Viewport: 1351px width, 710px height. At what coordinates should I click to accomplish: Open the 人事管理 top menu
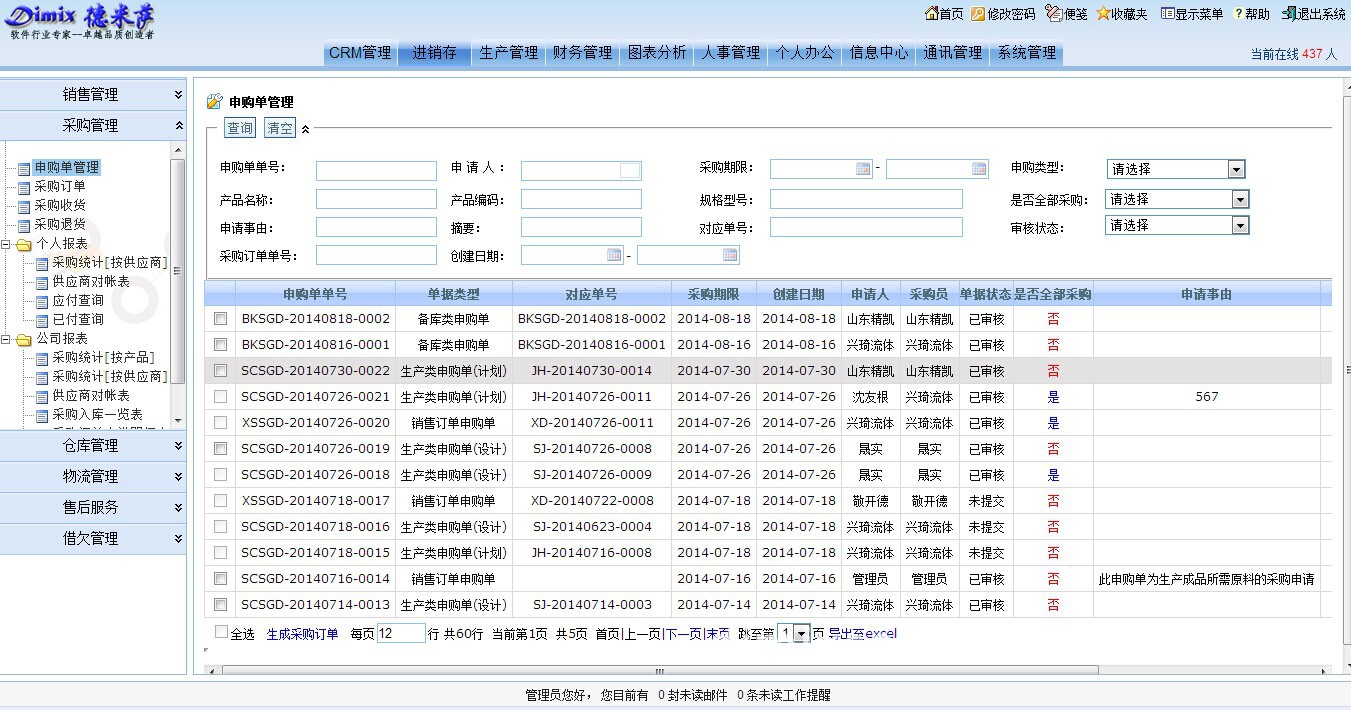730,53
